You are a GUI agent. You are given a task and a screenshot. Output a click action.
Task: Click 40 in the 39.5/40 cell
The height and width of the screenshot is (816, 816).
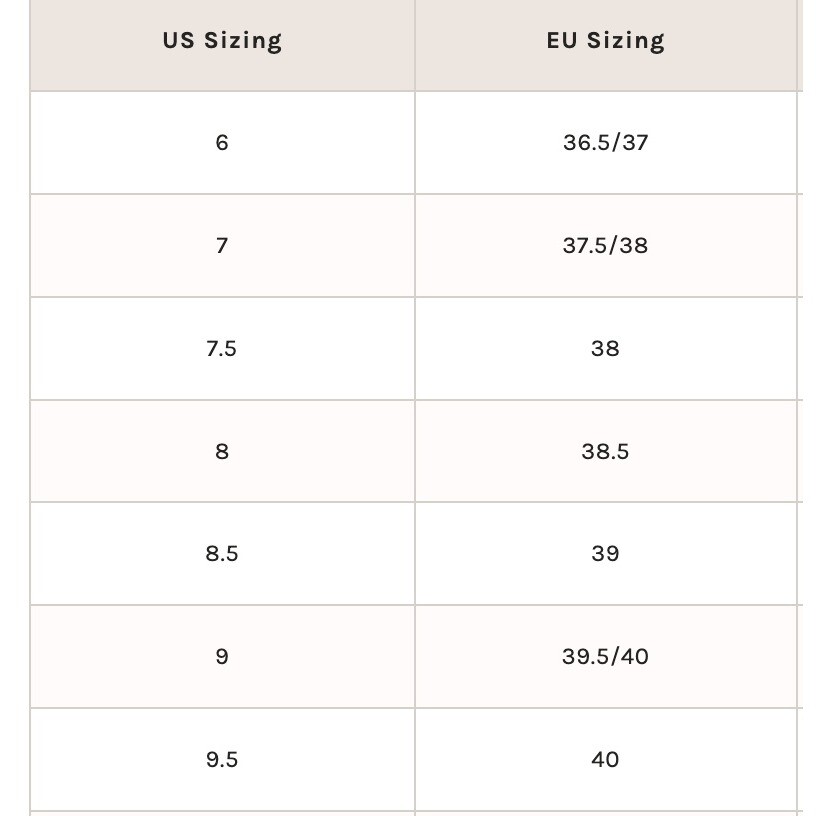pyautogui.click(x=633, y=657)
